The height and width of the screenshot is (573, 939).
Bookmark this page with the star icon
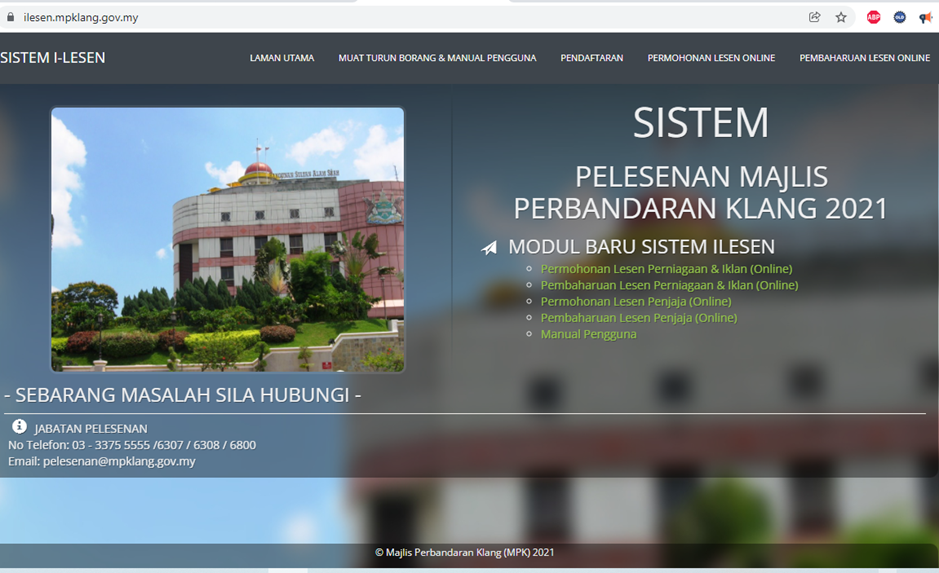click(841, 17)
